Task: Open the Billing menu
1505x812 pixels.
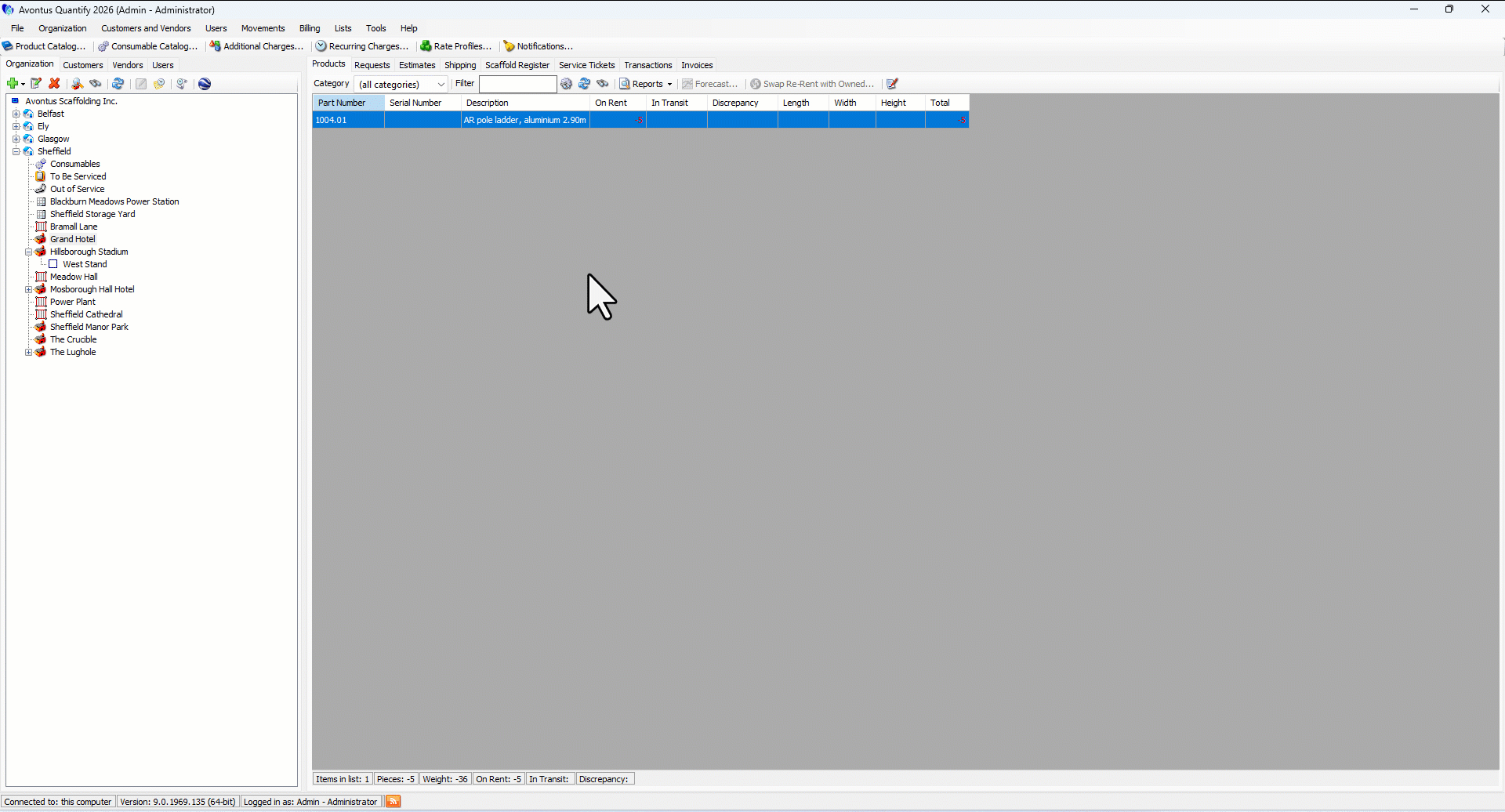Action: tap(310, 28)
